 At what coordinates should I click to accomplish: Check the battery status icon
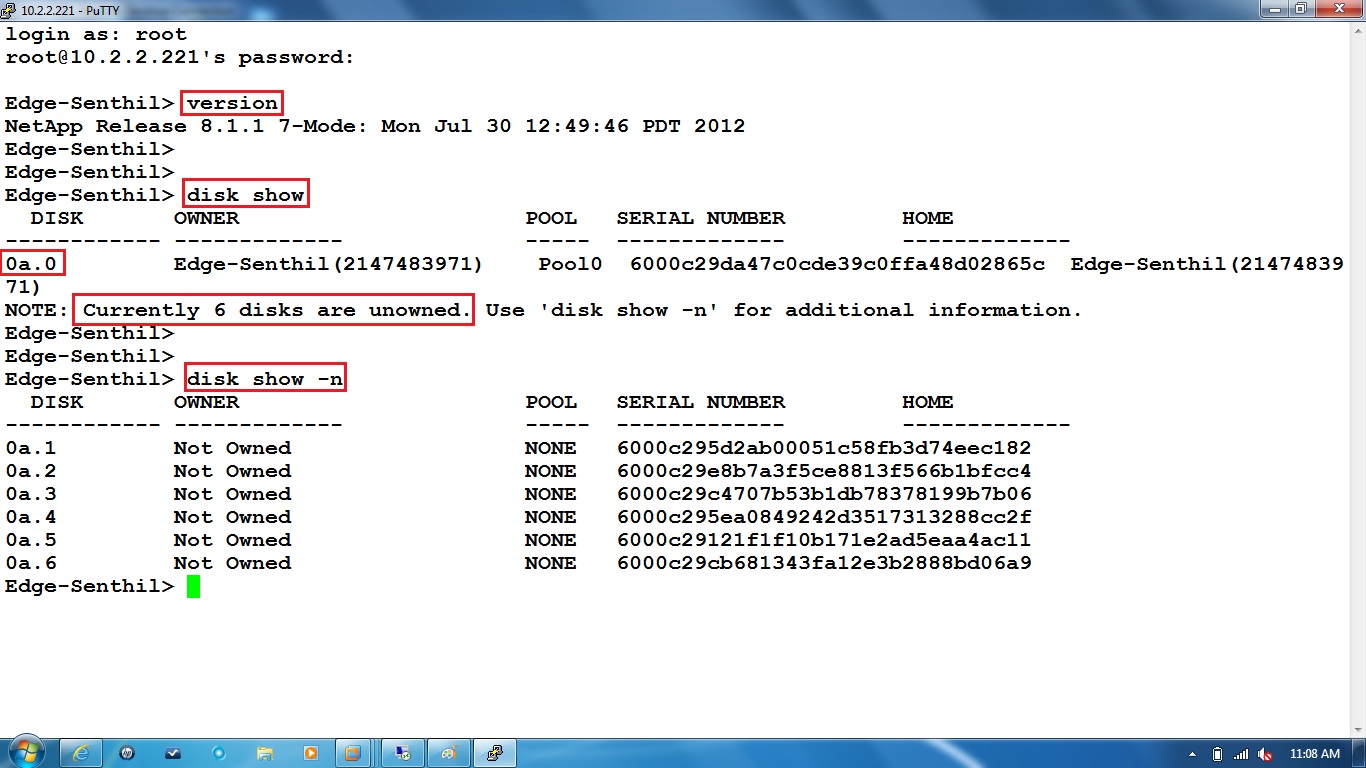1217,754
